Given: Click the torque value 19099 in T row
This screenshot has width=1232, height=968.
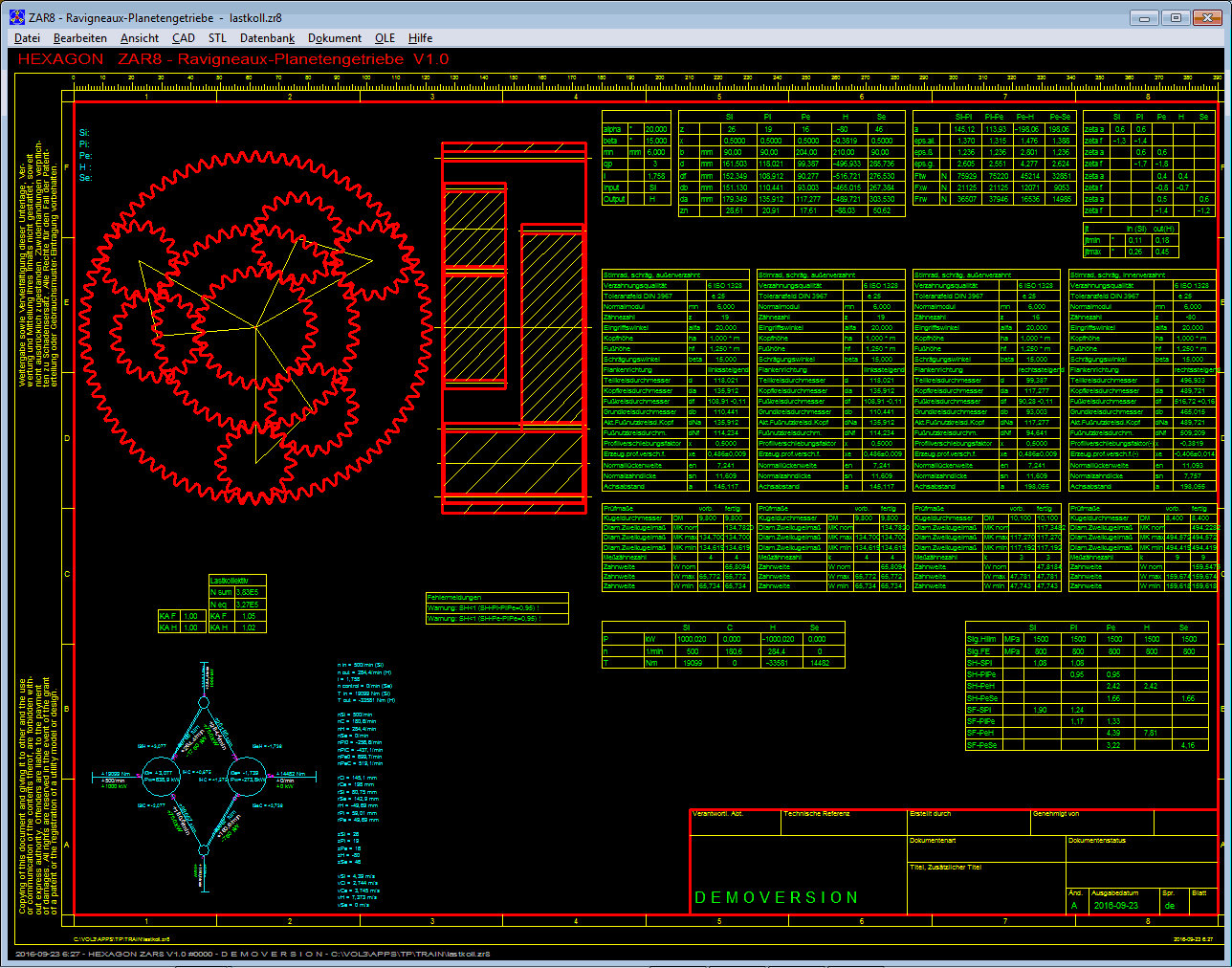Looking at the screenshot, I should point(692,663).
